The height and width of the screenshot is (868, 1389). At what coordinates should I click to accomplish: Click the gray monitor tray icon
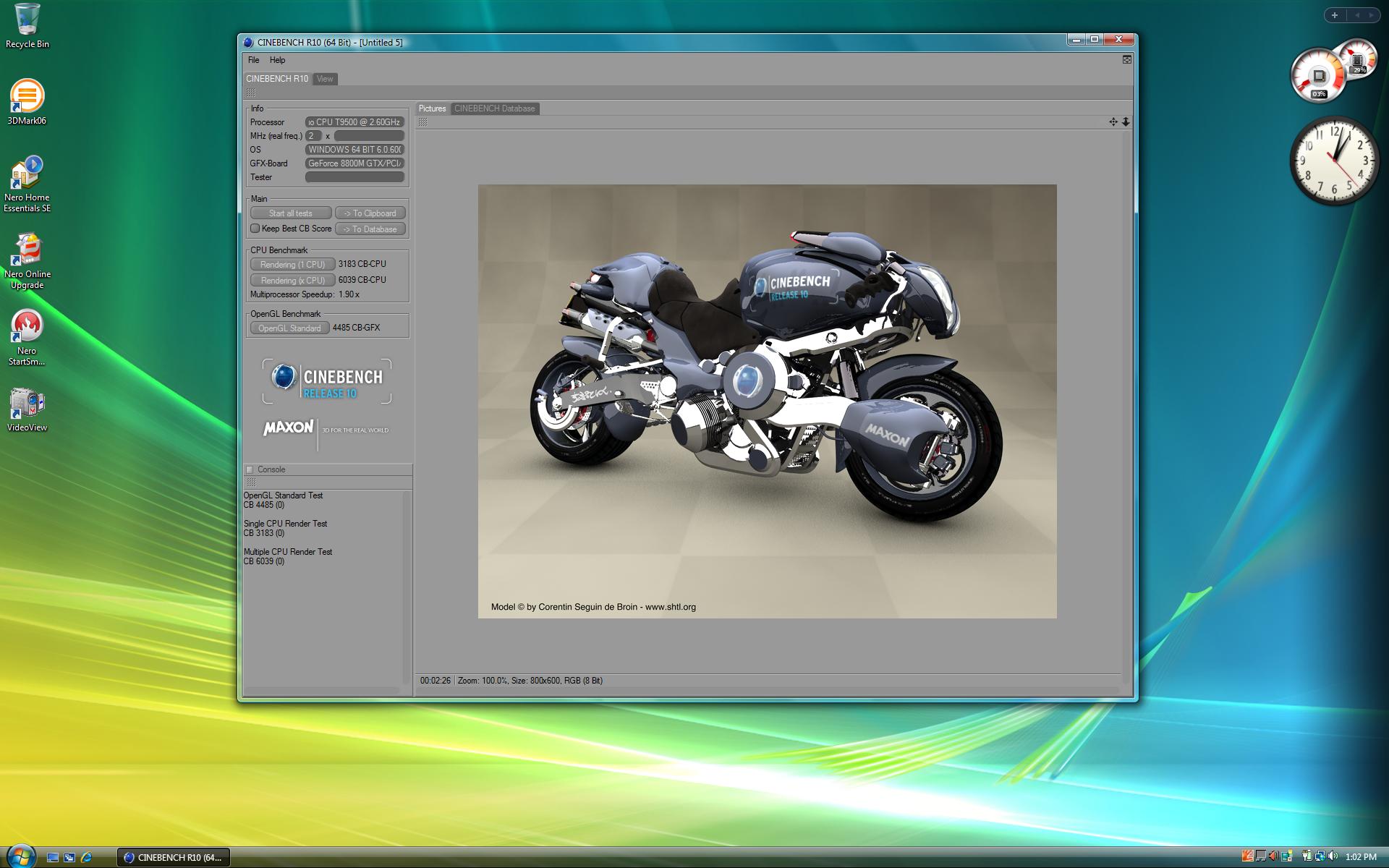(1260, 856)
